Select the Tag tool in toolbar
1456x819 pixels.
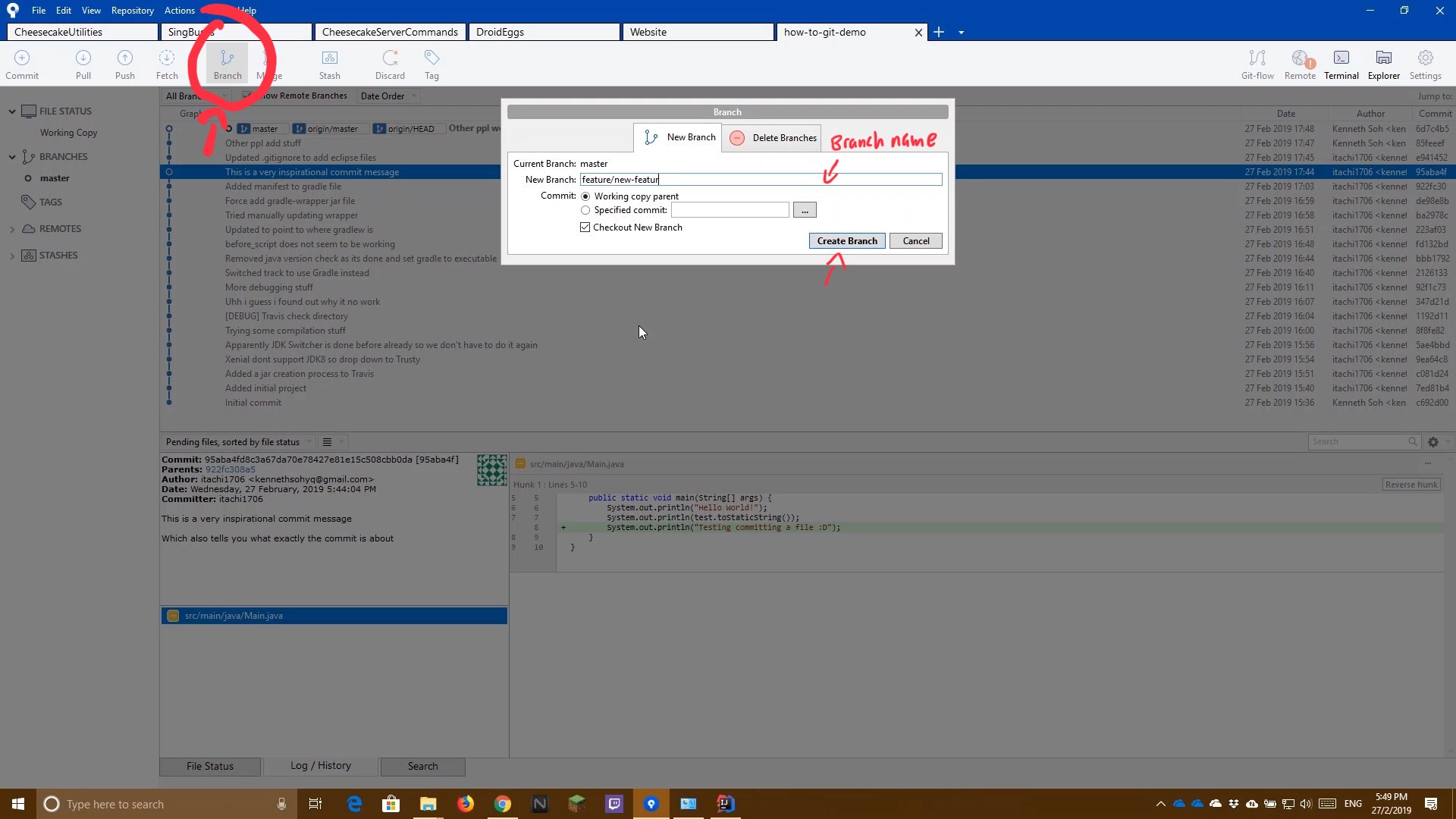(432, 63)
